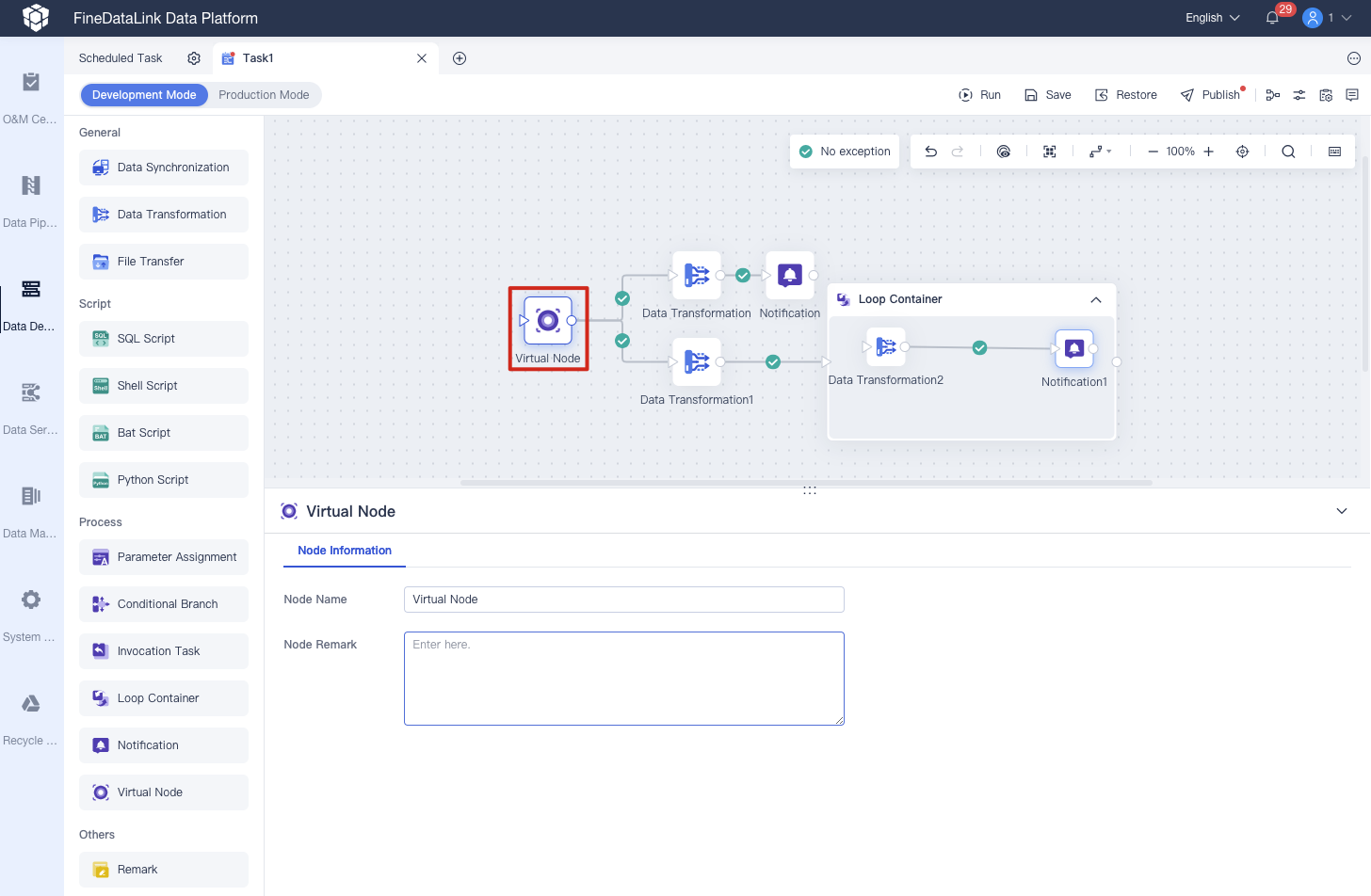Run the current task
This screenshot has width=1371, height=896.
coord(979,94)
